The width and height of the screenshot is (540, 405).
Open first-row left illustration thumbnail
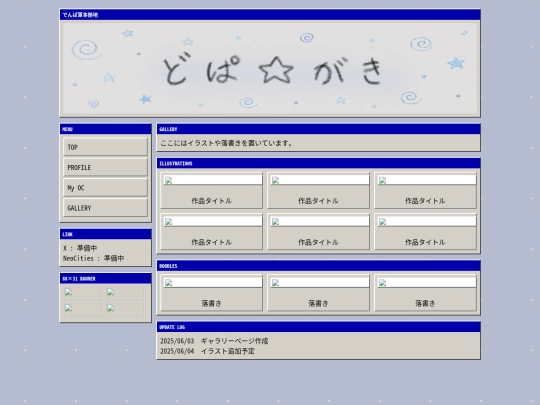point(213,180)
